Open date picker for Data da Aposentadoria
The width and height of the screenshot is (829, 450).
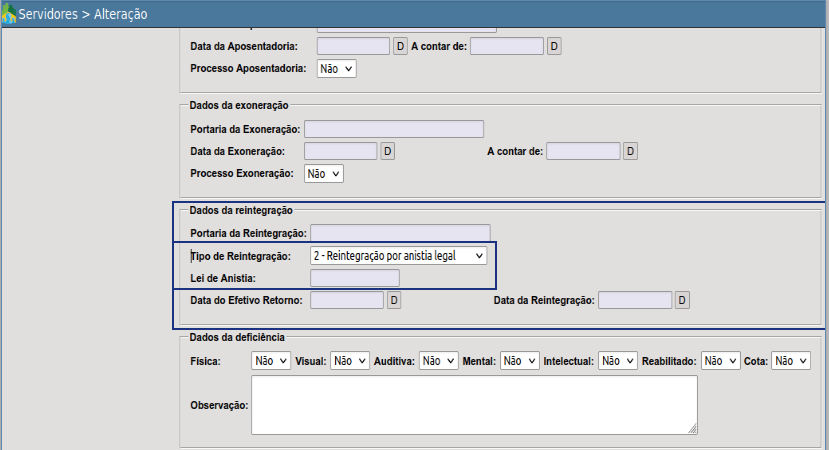click(x=400, y=47)
